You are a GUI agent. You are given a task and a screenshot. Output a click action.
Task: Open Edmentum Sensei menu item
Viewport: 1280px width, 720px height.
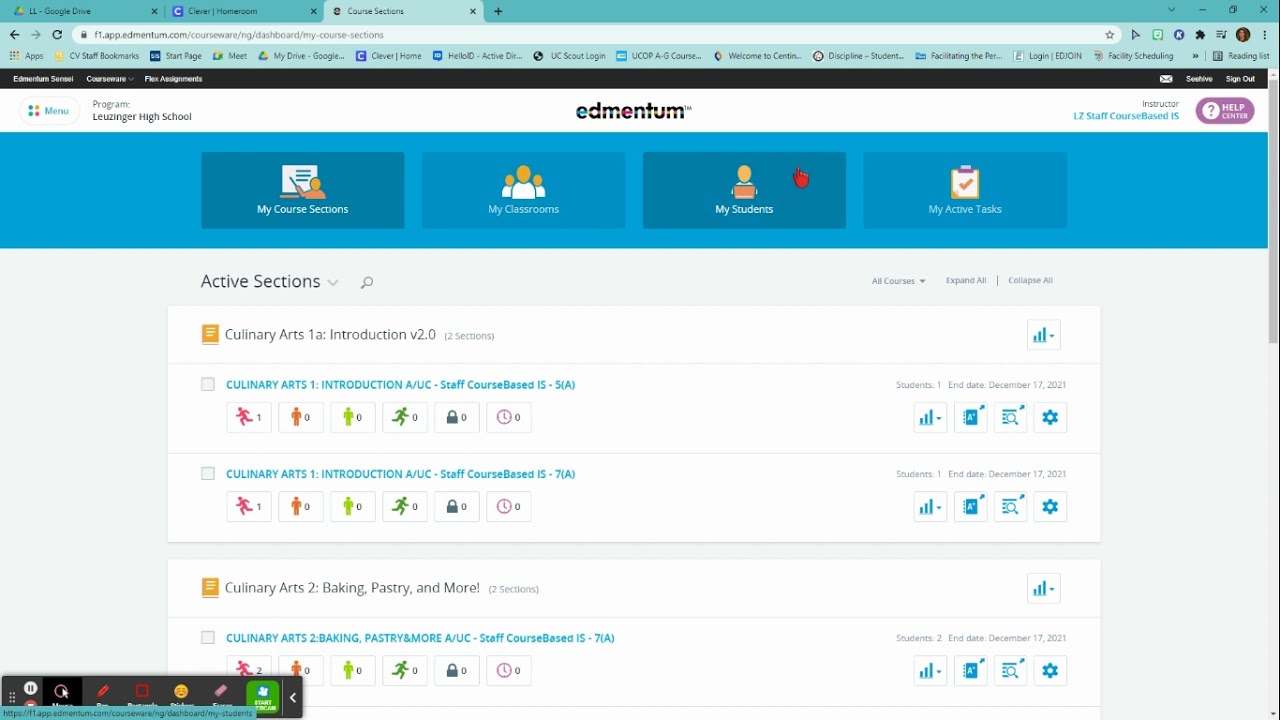pos(43,79)
